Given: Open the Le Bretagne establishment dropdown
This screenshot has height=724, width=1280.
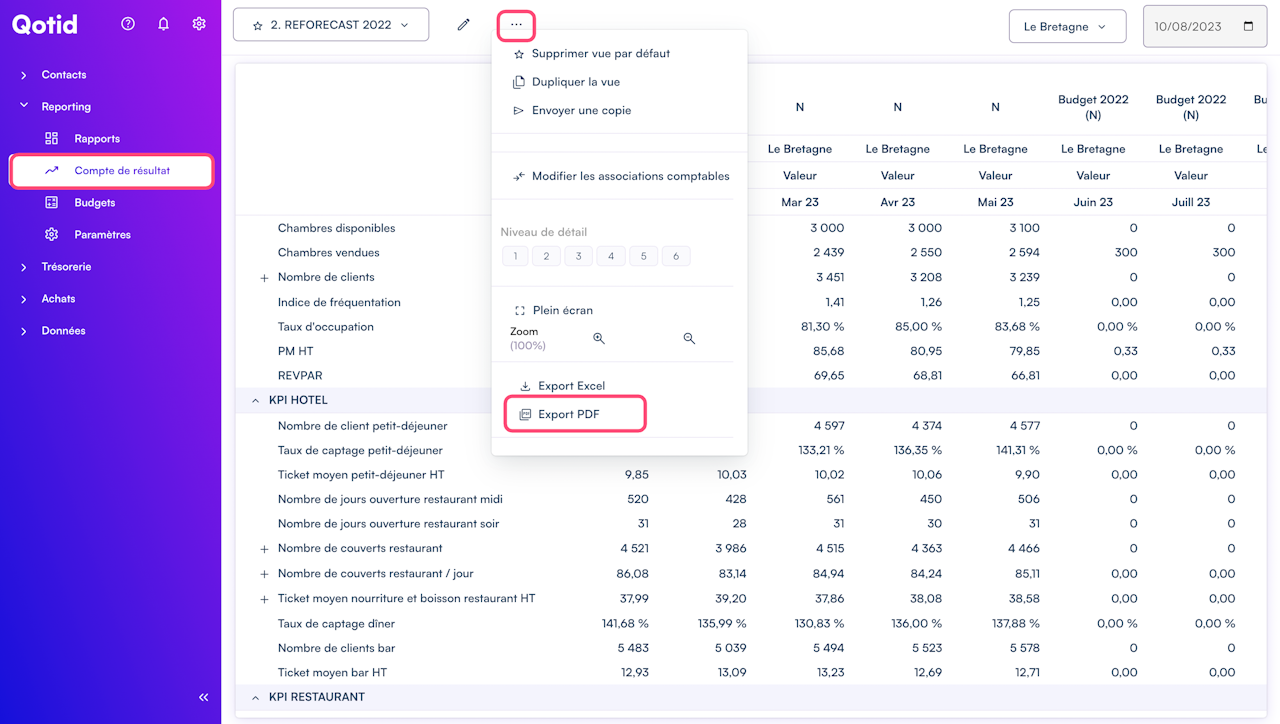Looking at the screenshot, I should pos(1067,27).
